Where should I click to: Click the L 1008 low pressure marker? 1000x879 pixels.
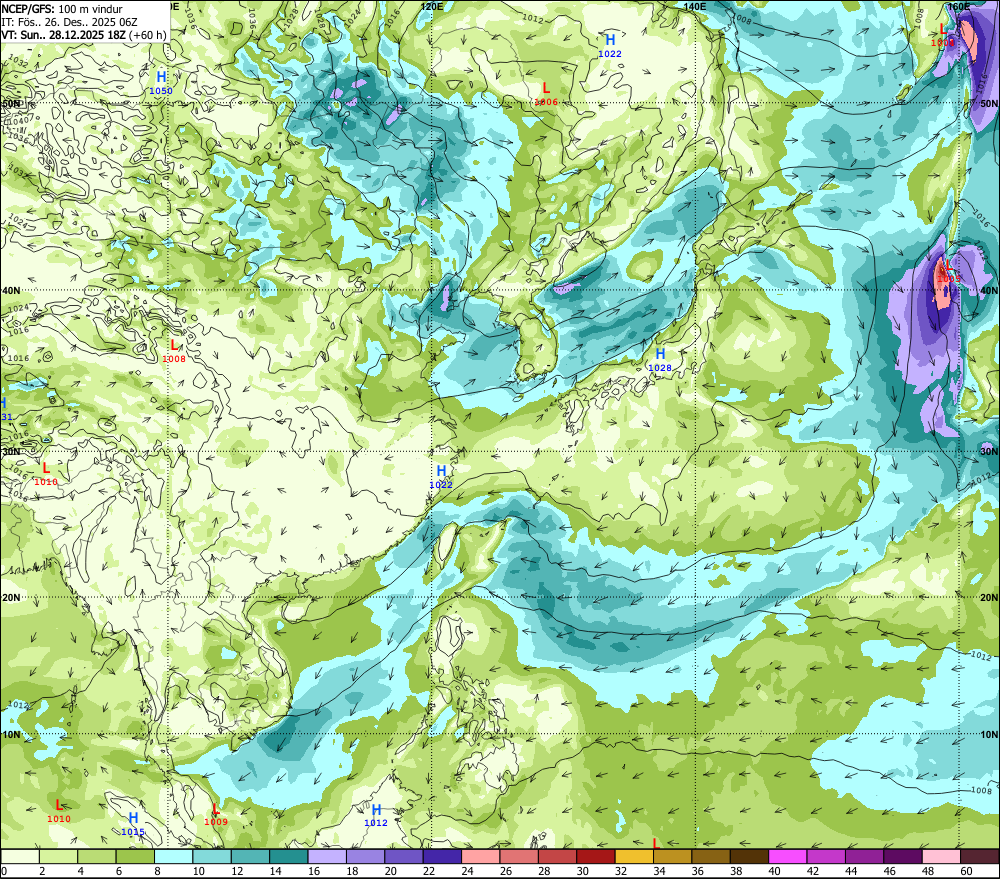tap(173, 351)
